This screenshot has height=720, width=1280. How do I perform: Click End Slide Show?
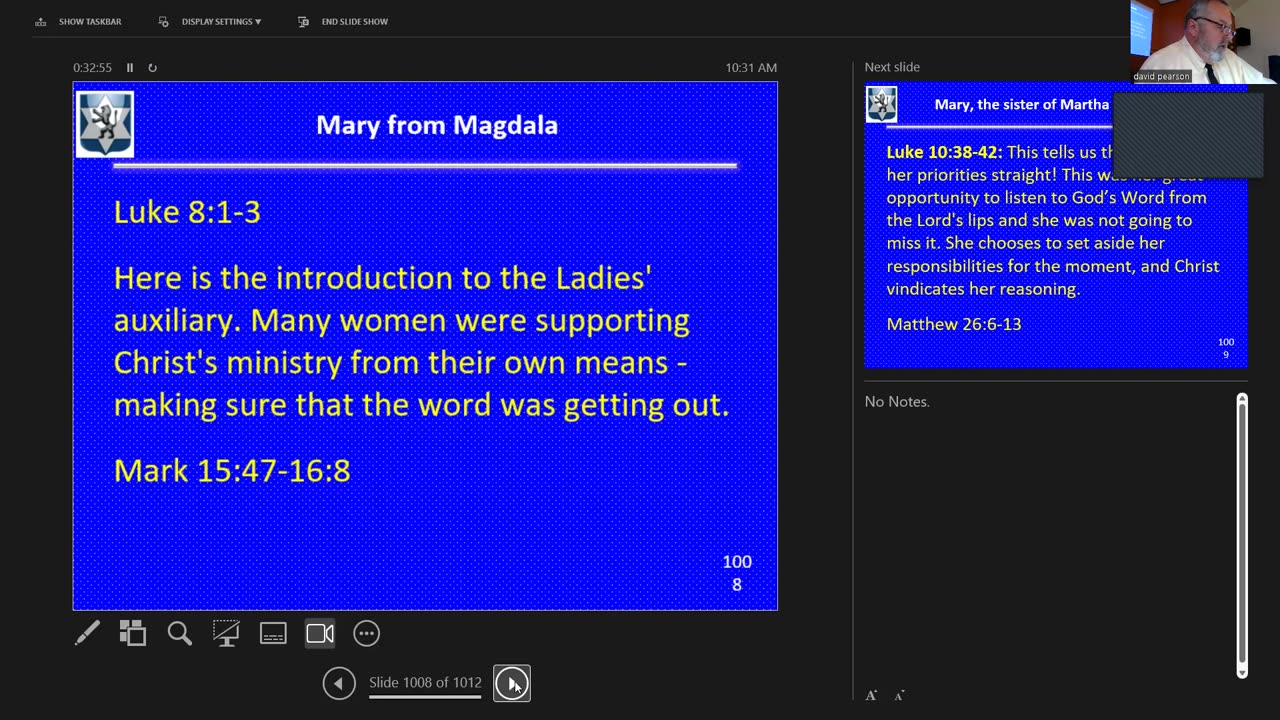coord(343,21)
